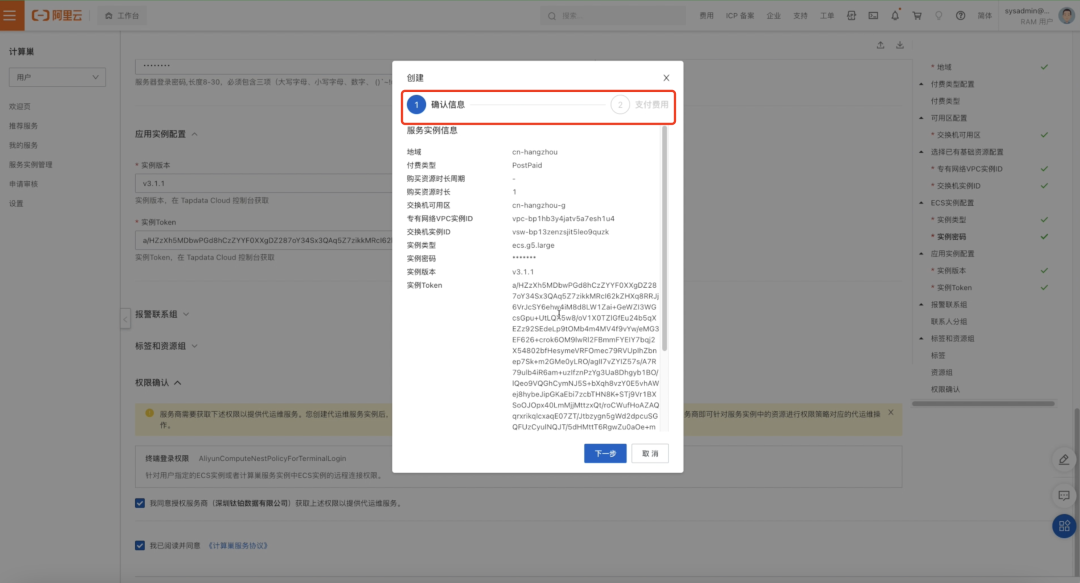Go to 申请审核 in sidebar
Viewport: 1080px width, 583px height.
point(23,184)
